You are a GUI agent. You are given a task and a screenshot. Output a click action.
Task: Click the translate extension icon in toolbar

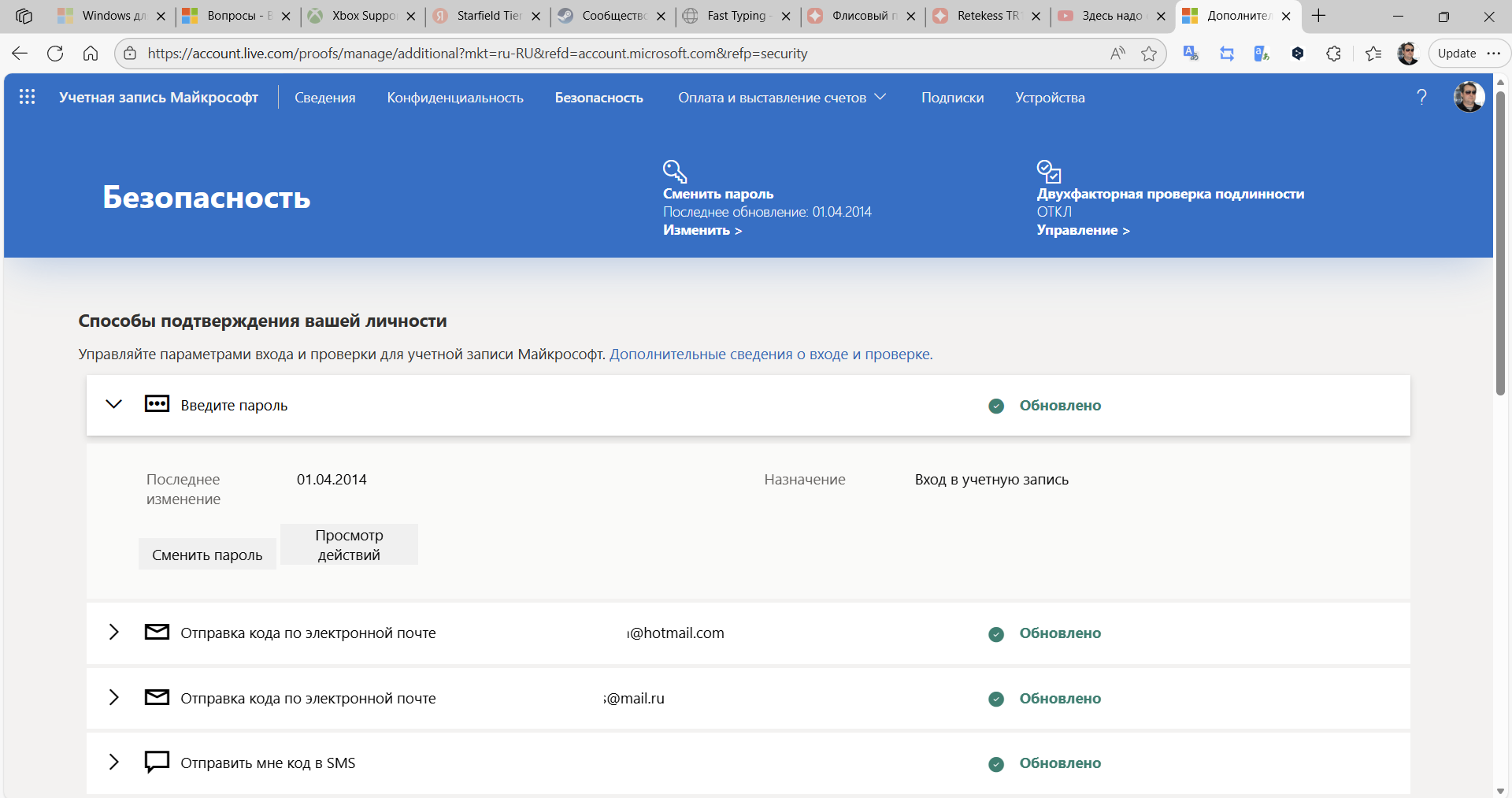pos(1191,54)
